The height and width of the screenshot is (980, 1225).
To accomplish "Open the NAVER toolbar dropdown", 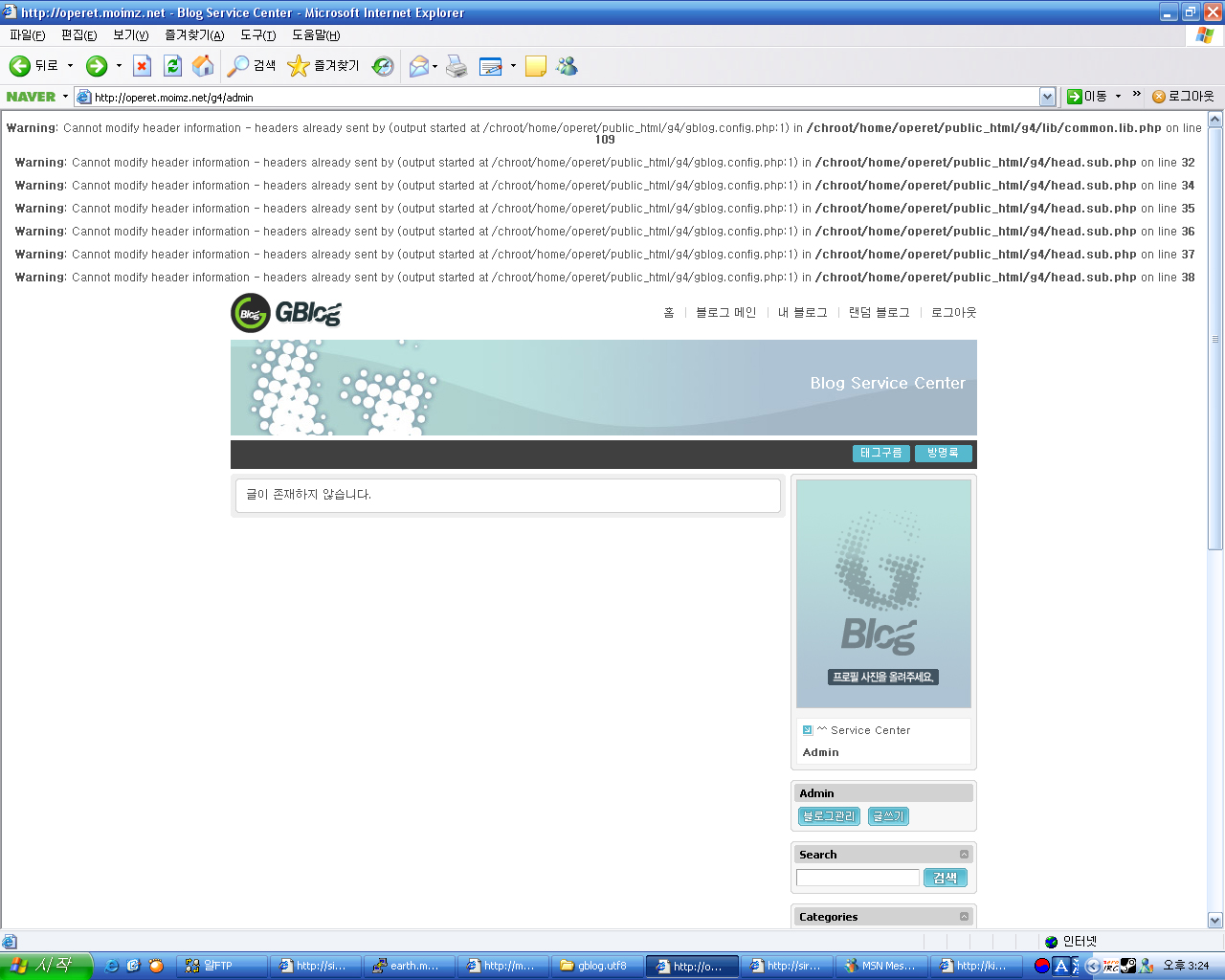I will (x=65, y=97).
